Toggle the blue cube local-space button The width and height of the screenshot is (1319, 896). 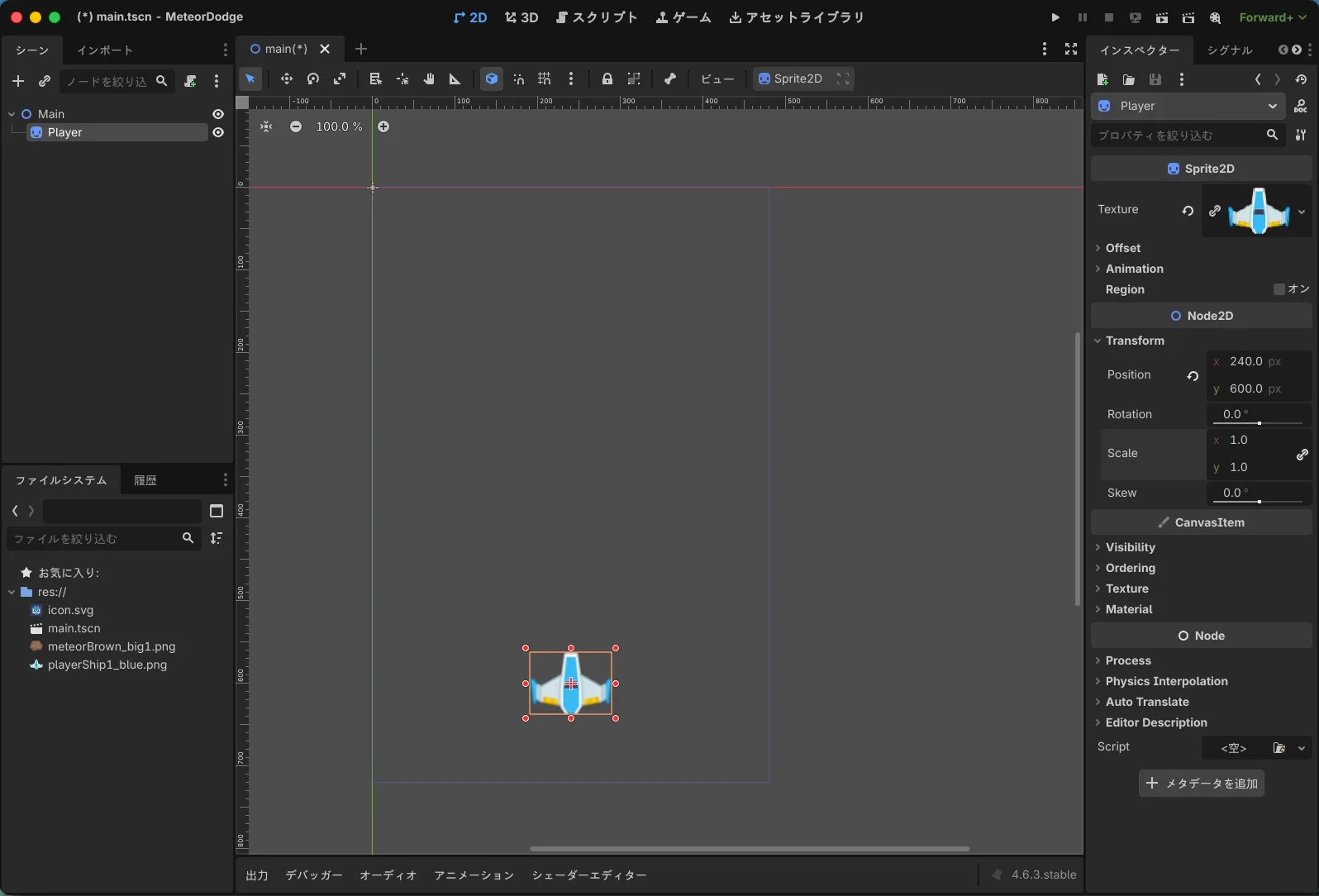492,79
